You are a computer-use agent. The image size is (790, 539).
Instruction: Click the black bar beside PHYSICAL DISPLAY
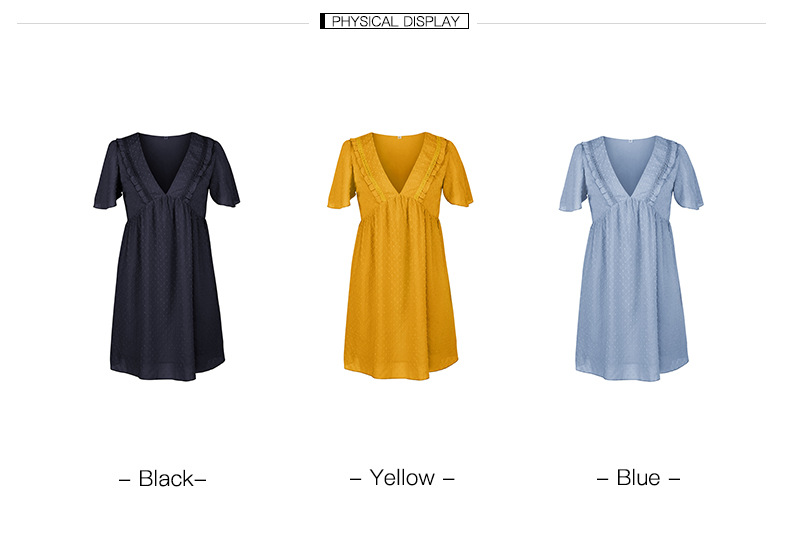(x=322, y=21)
